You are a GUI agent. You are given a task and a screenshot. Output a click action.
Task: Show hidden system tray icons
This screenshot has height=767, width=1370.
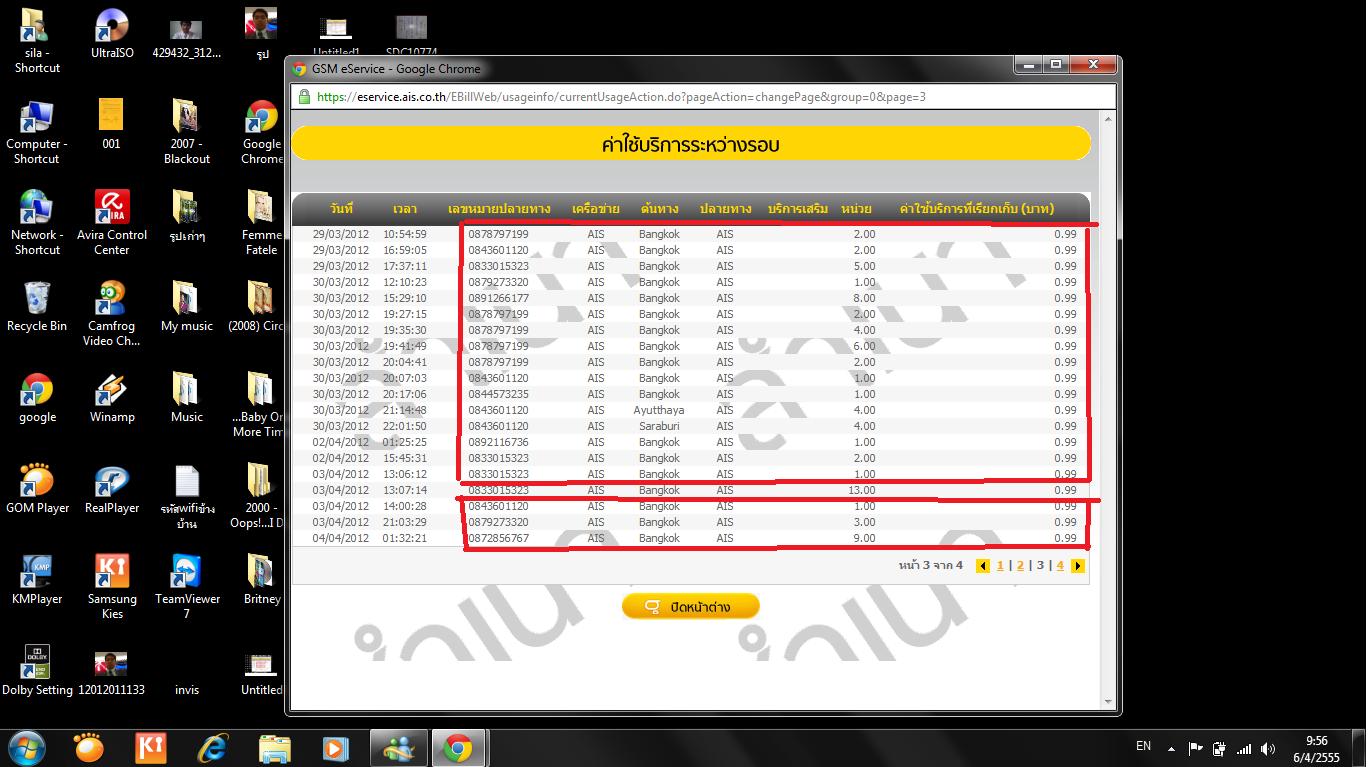[1171, 747]
